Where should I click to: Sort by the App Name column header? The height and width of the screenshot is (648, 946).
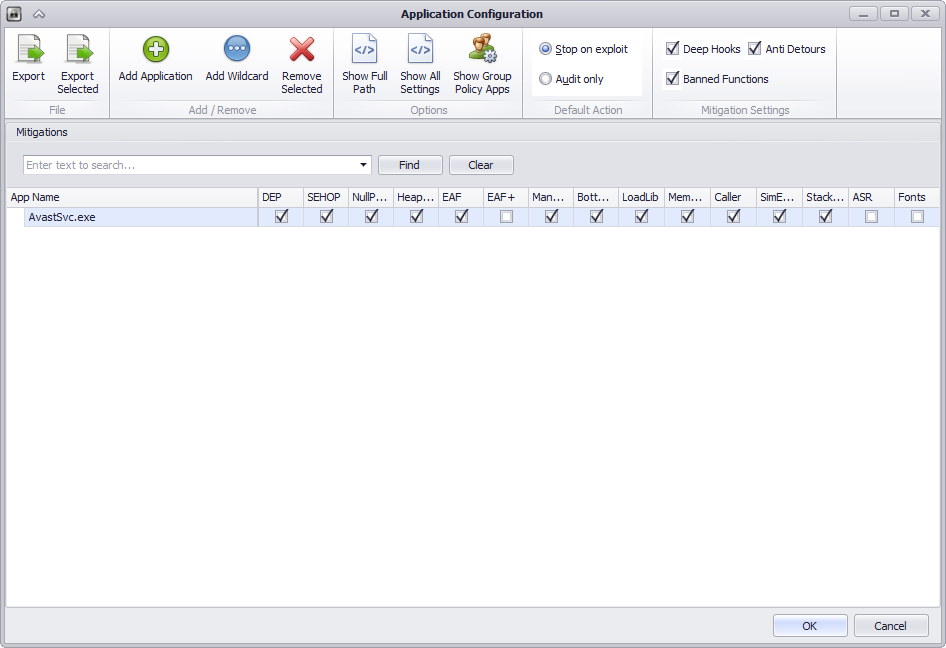[x=130, y=198]
